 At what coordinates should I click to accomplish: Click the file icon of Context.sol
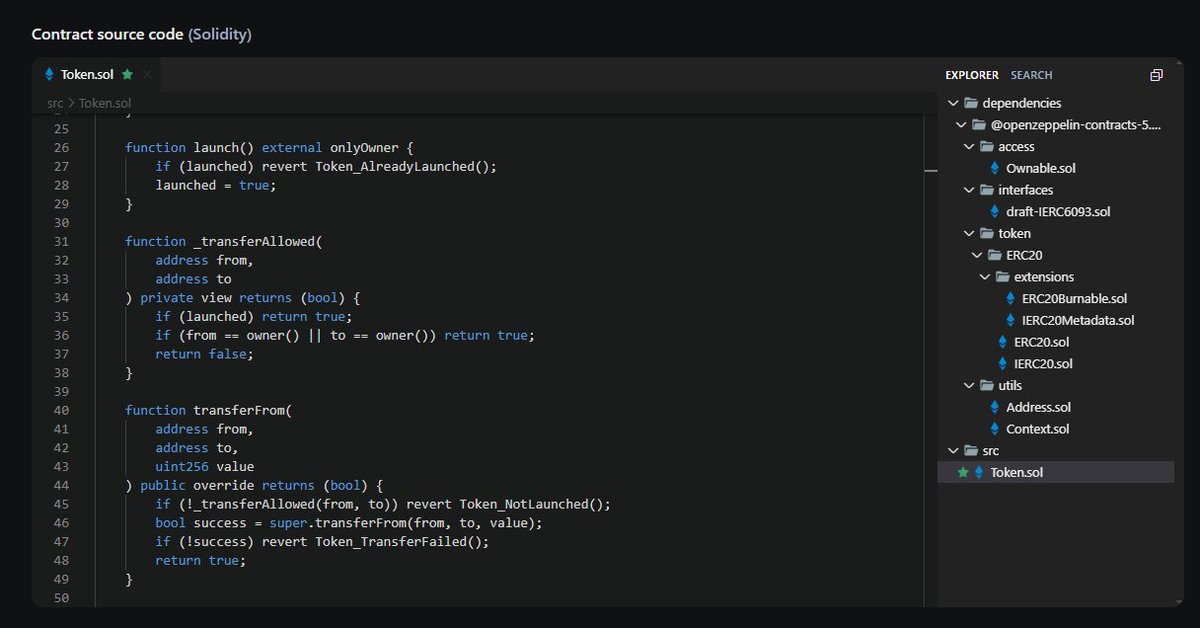995,429
